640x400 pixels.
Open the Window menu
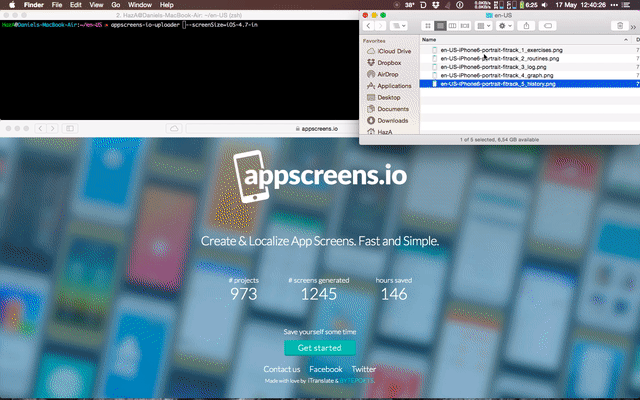tap(140, 5)
